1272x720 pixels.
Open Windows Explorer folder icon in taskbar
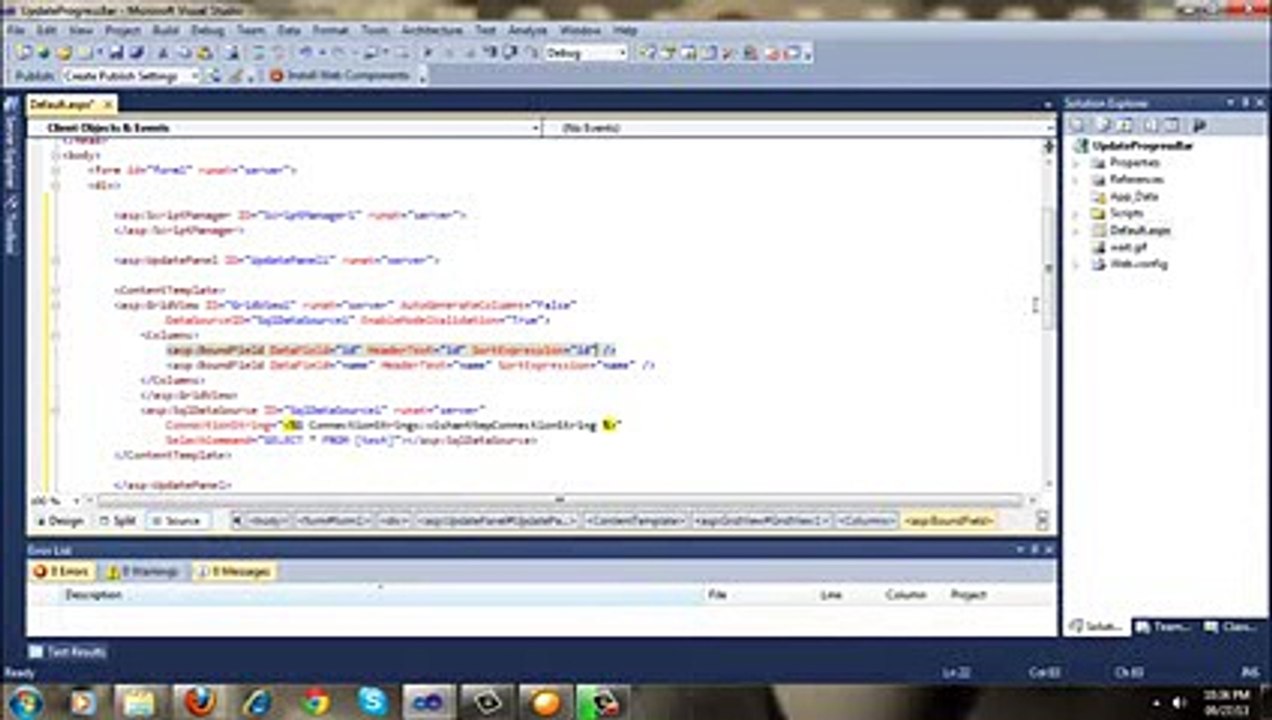[141, 701]
